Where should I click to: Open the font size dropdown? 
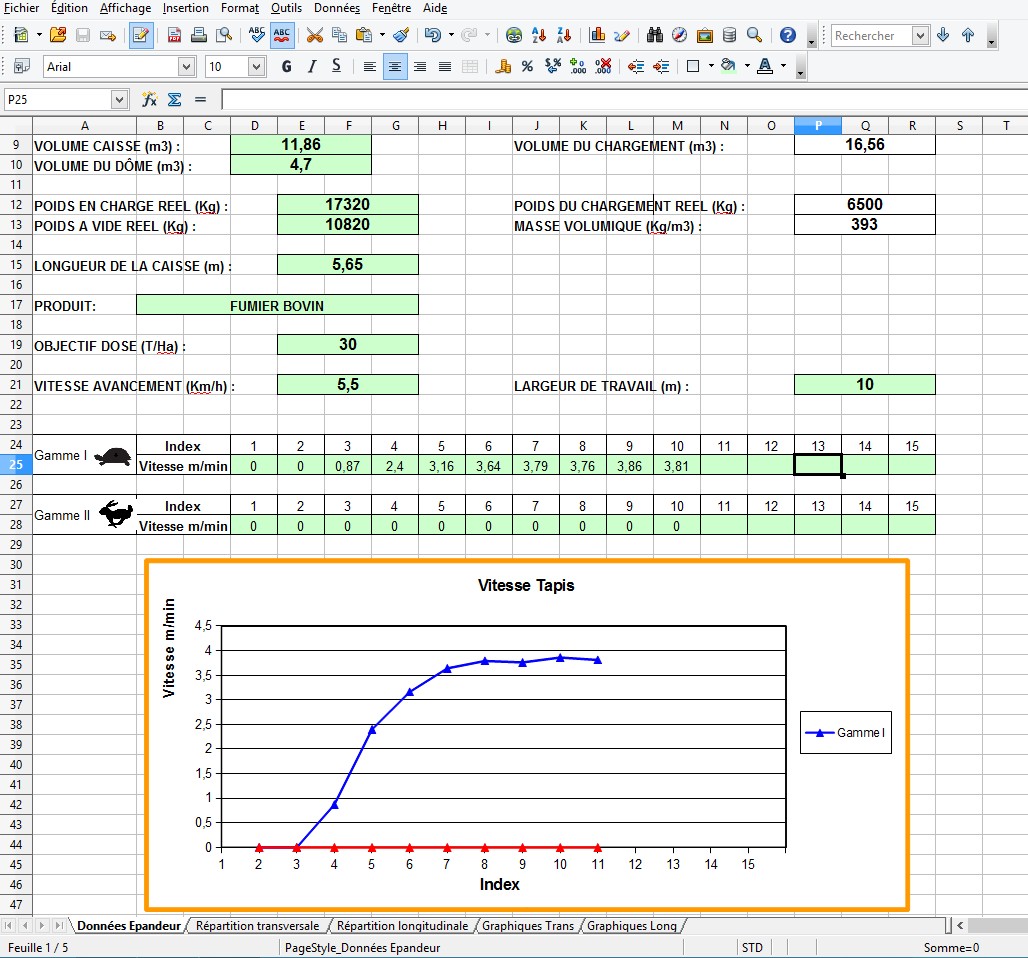click(x=256, y=66)
